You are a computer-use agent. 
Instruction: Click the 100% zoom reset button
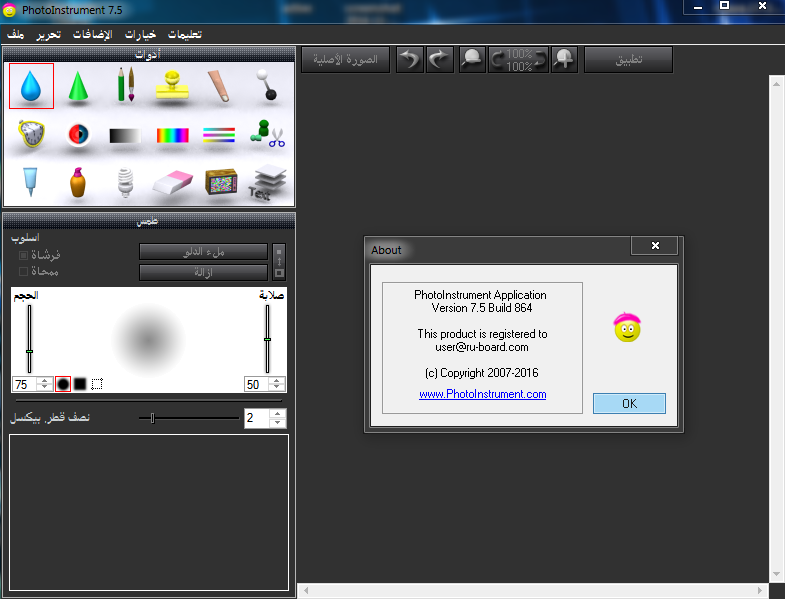[x=518, y=60]
